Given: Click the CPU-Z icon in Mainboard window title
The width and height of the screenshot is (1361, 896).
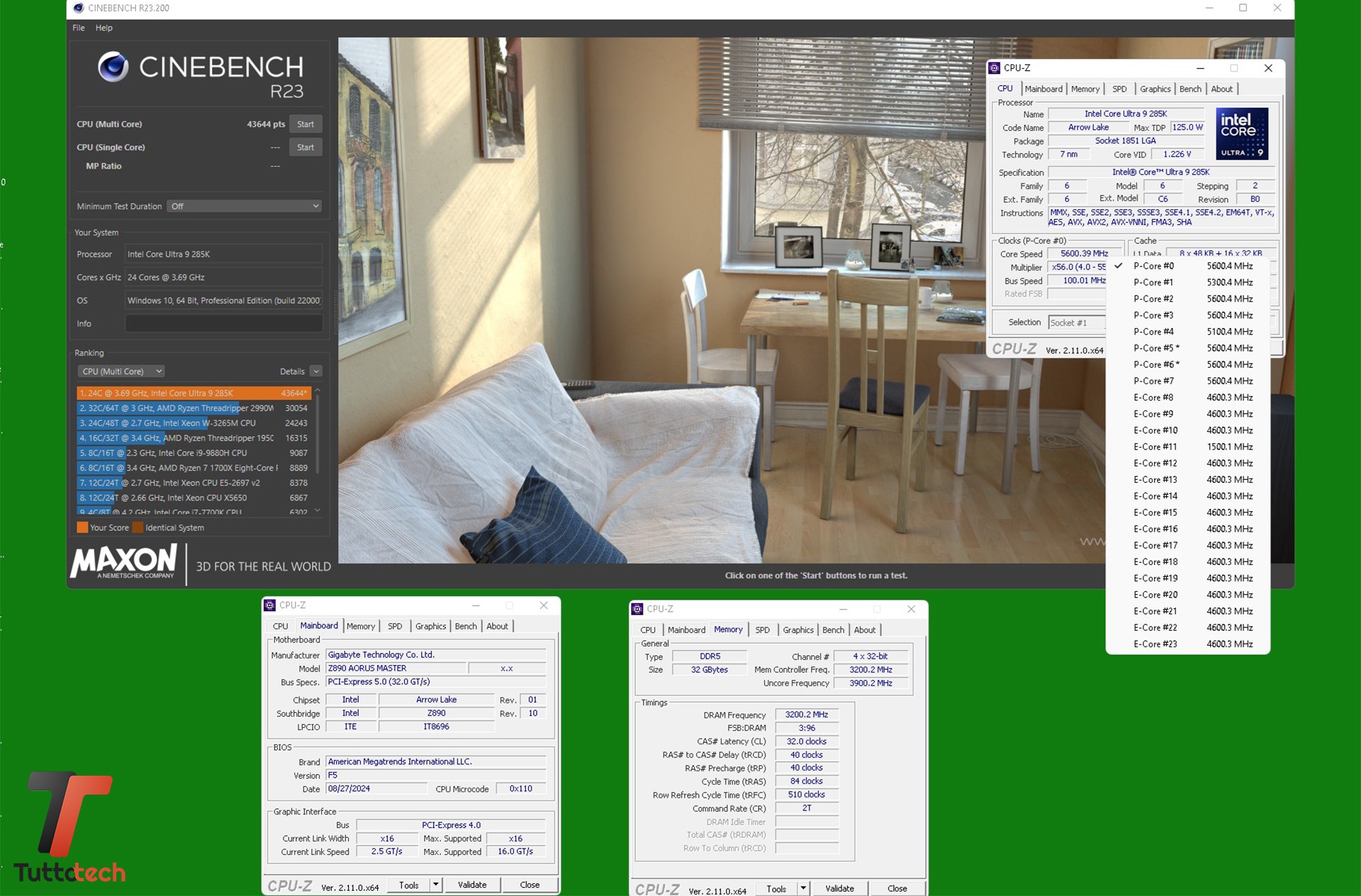Looking at the screenshot, I should point(269,605).
